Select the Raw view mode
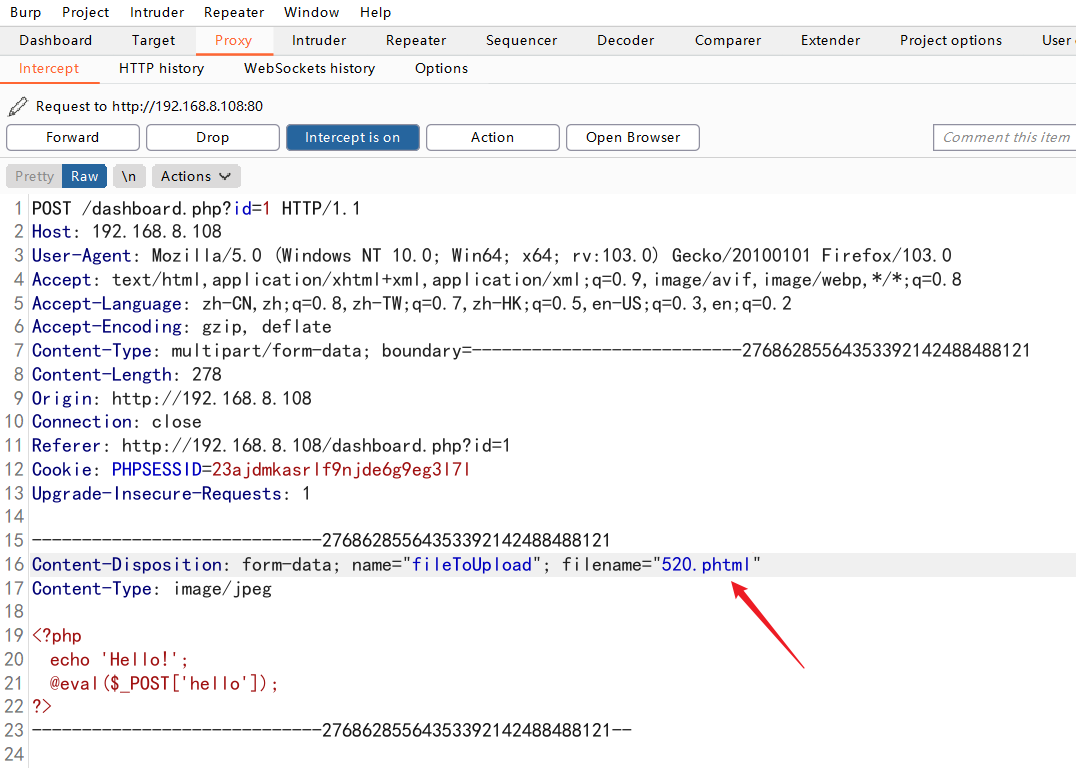The height and width of the screenshot is (768, 1076). pyautogui.click(x=85, y=176)
